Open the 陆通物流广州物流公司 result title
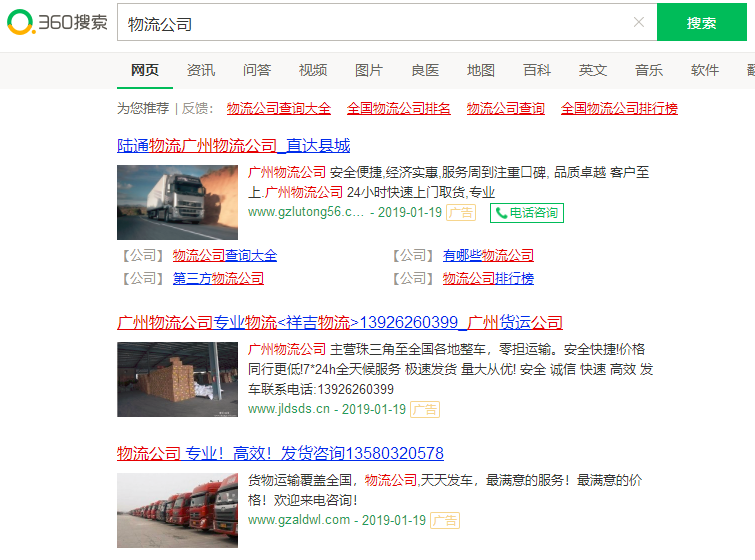The image size is (755, 560). 233,146
